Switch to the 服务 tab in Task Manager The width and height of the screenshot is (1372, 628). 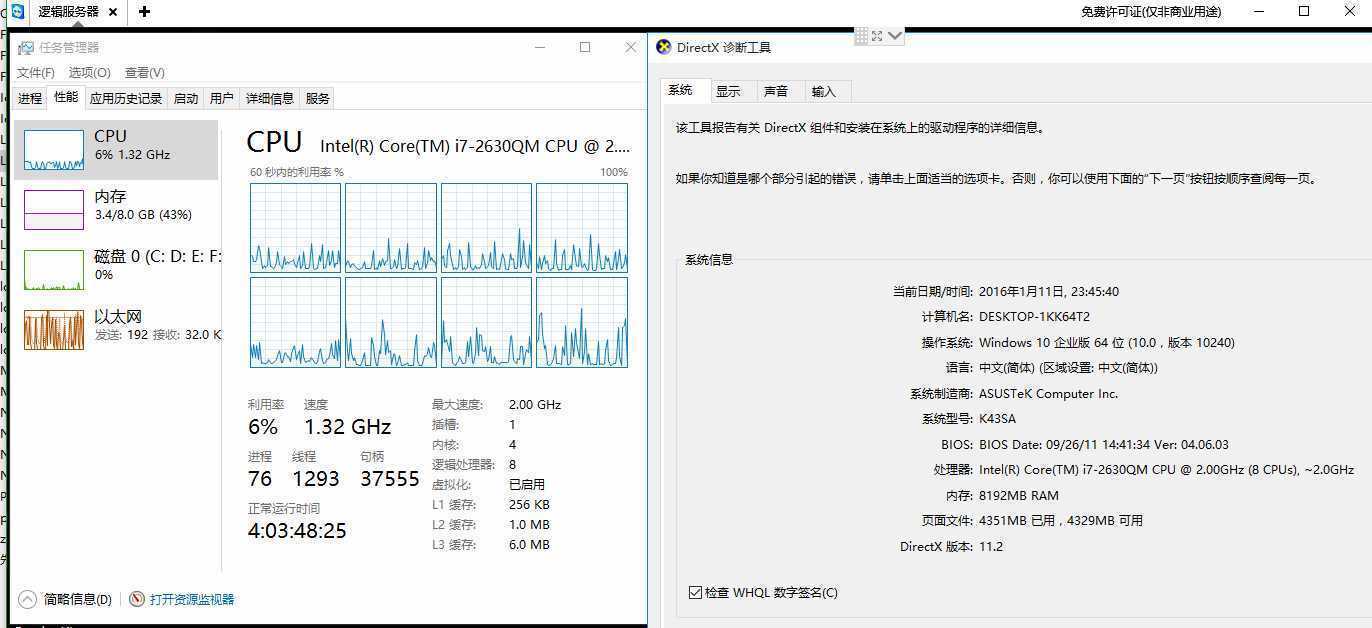(x=318, y=98)
